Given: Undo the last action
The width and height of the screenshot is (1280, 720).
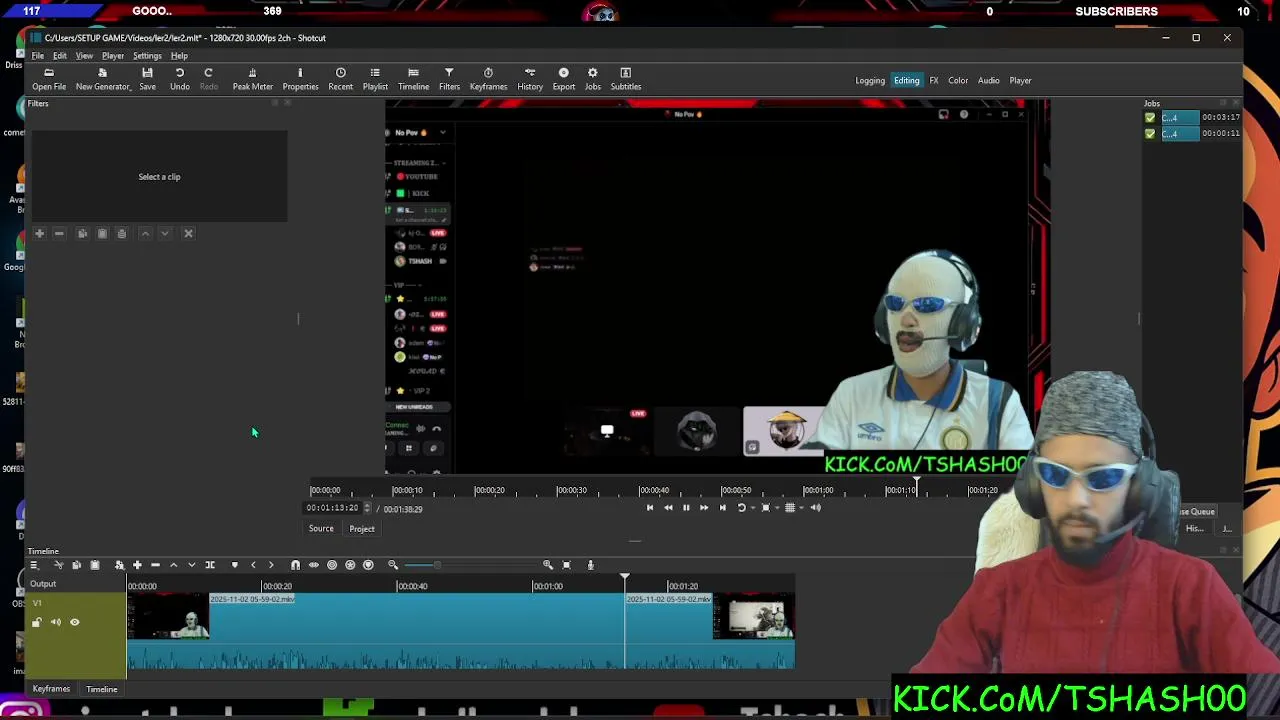Looking at the screenshot, I should tap(180, 79).
